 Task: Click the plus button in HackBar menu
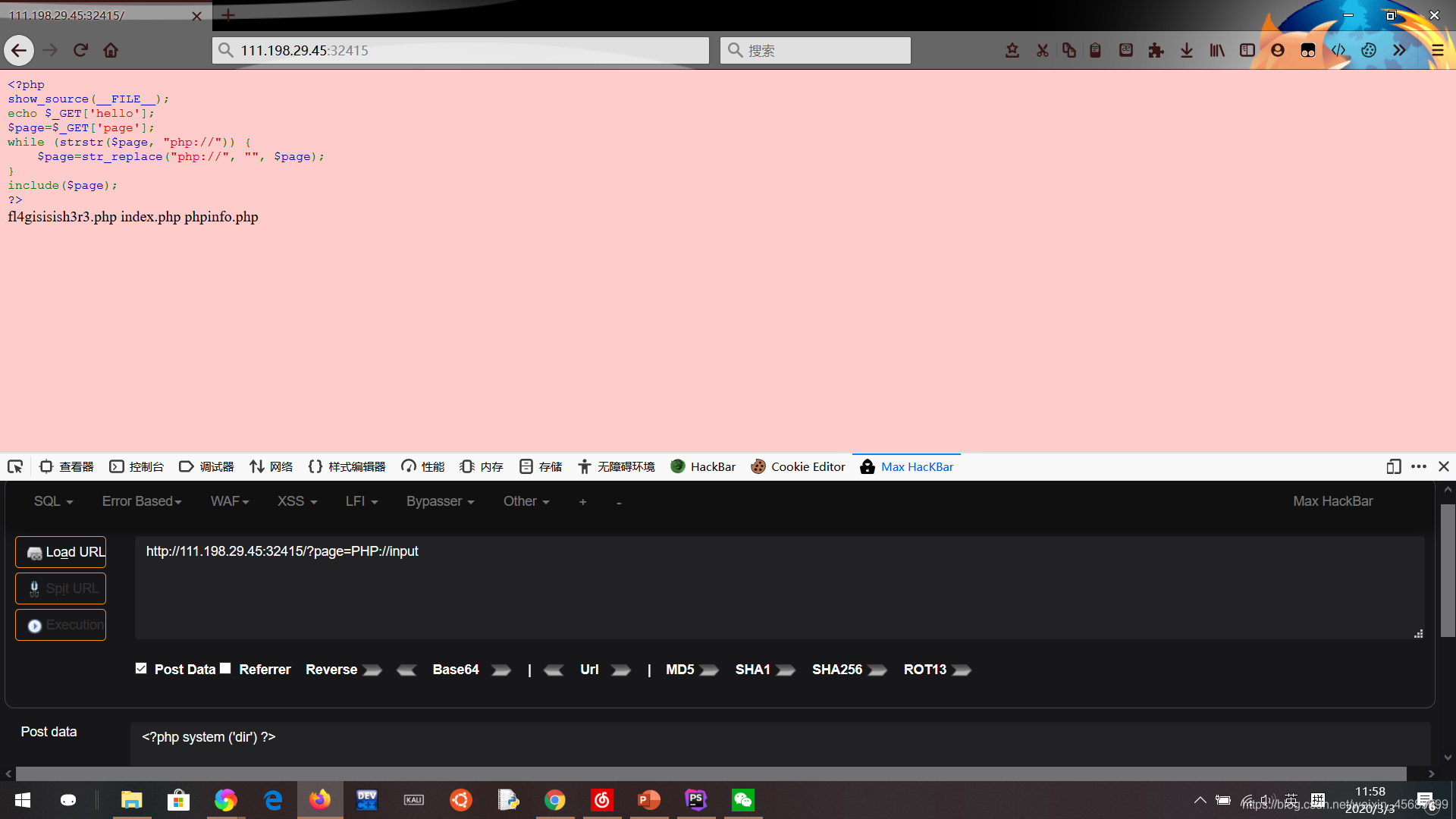pos(582,502)
